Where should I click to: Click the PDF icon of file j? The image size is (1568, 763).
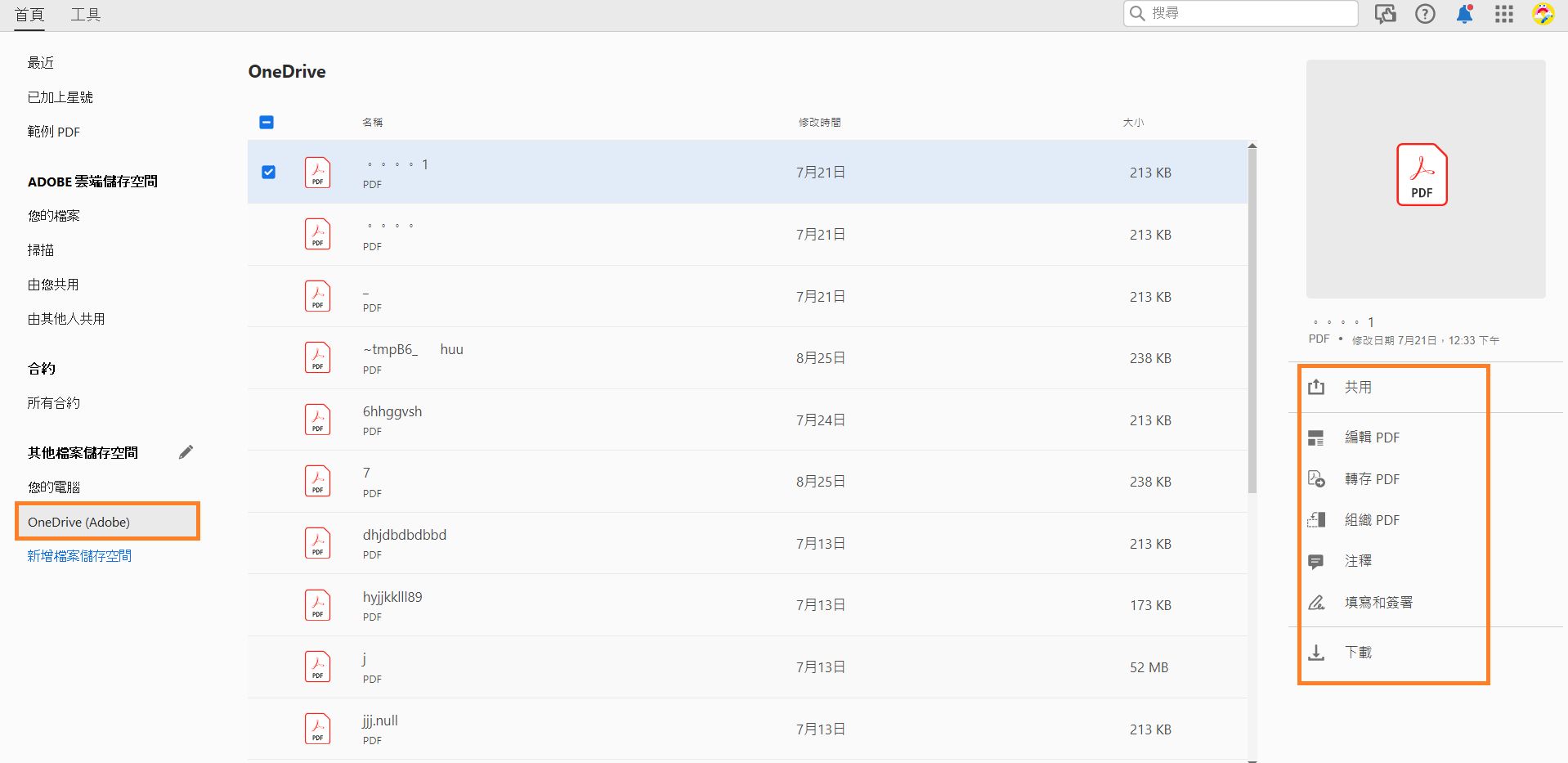point(317,667)
